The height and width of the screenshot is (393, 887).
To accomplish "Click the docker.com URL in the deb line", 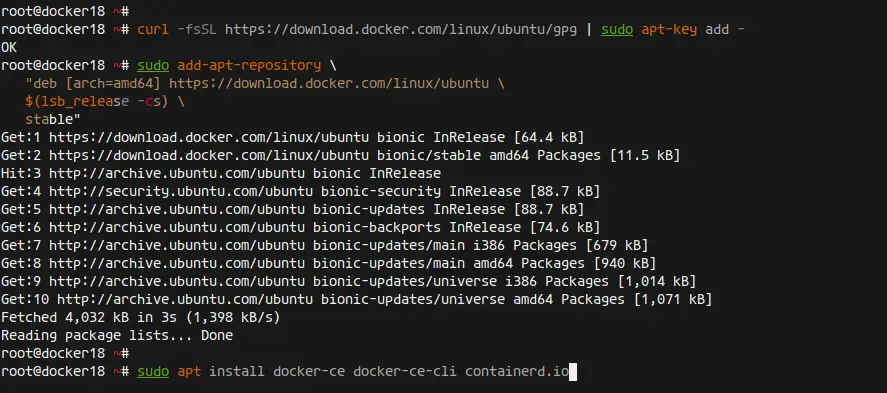I will 329,84.
